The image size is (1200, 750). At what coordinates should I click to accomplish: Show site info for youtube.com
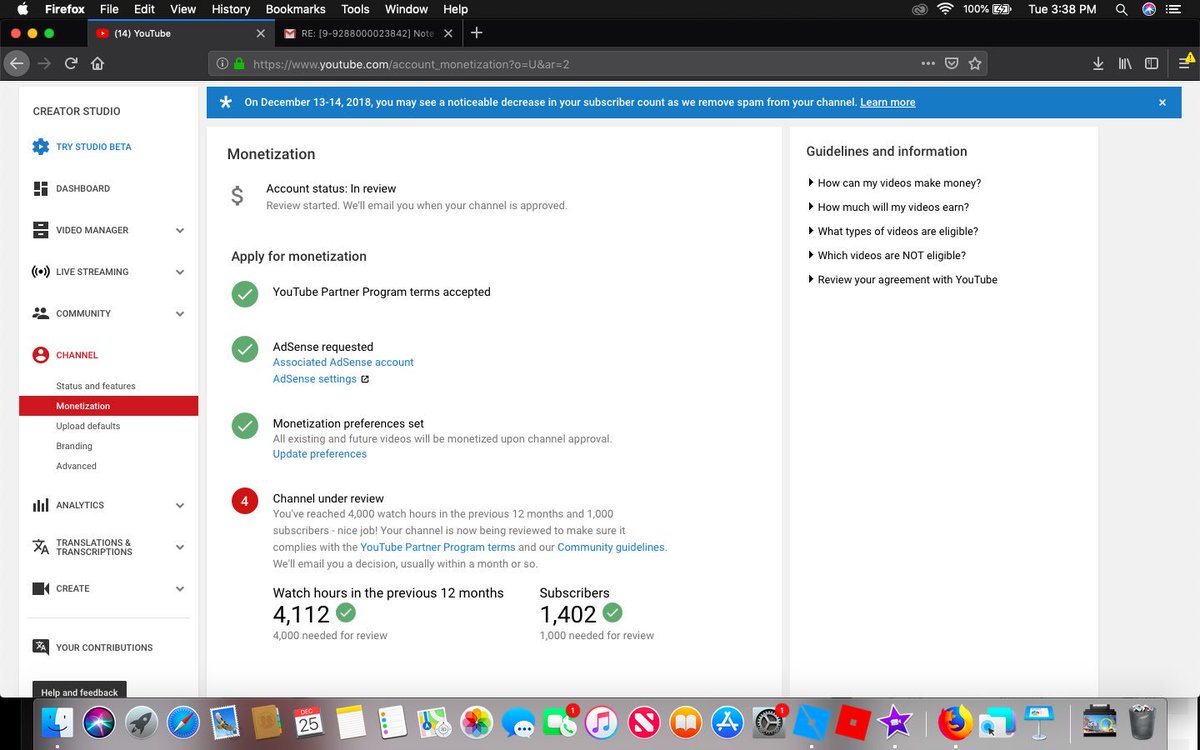pos(222,63)
